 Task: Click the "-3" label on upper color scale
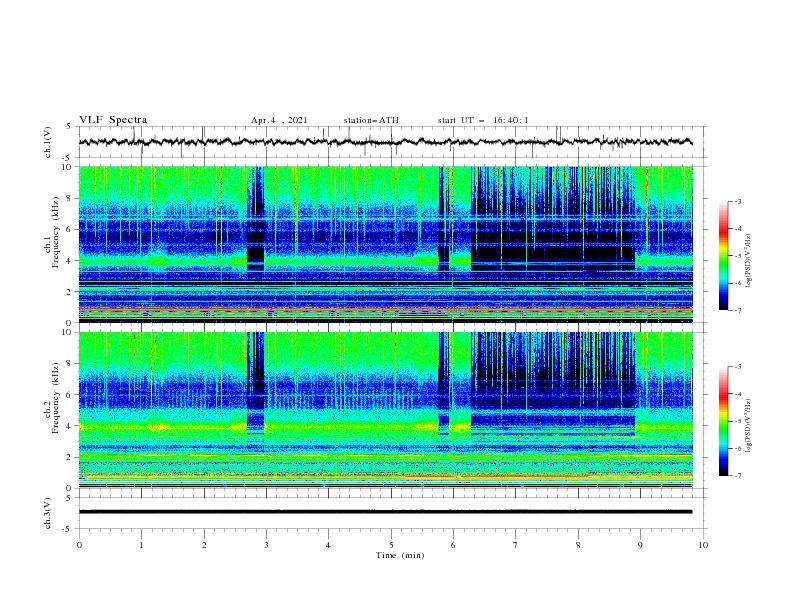[x=738, y=201]
